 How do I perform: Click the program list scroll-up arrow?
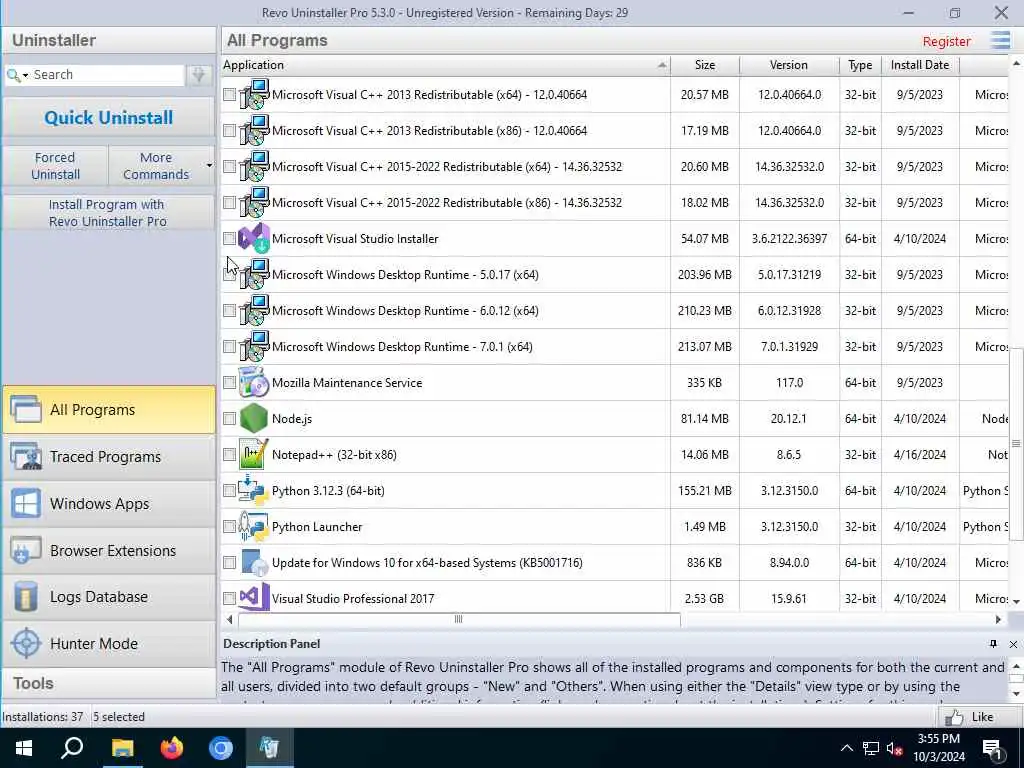tap(1016, 64)
